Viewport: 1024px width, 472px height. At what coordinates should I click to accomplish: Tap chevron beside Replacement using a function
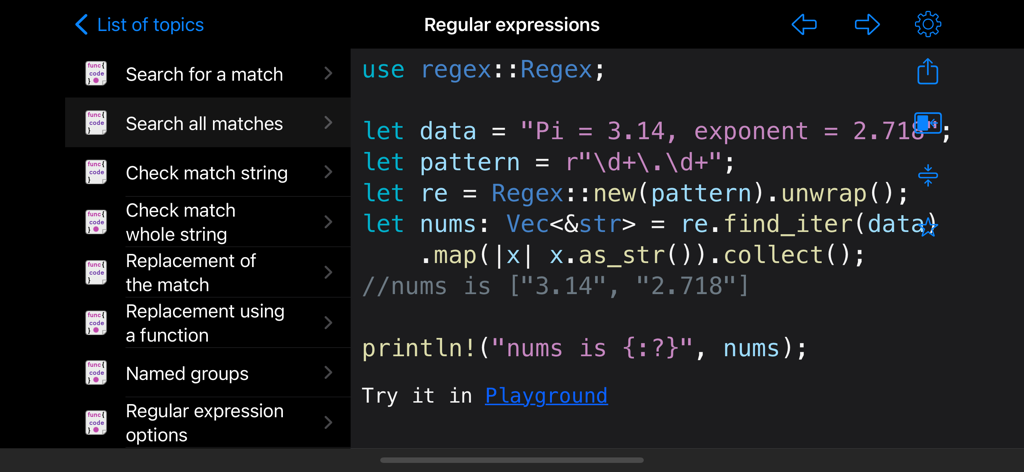tap(328, 323)
